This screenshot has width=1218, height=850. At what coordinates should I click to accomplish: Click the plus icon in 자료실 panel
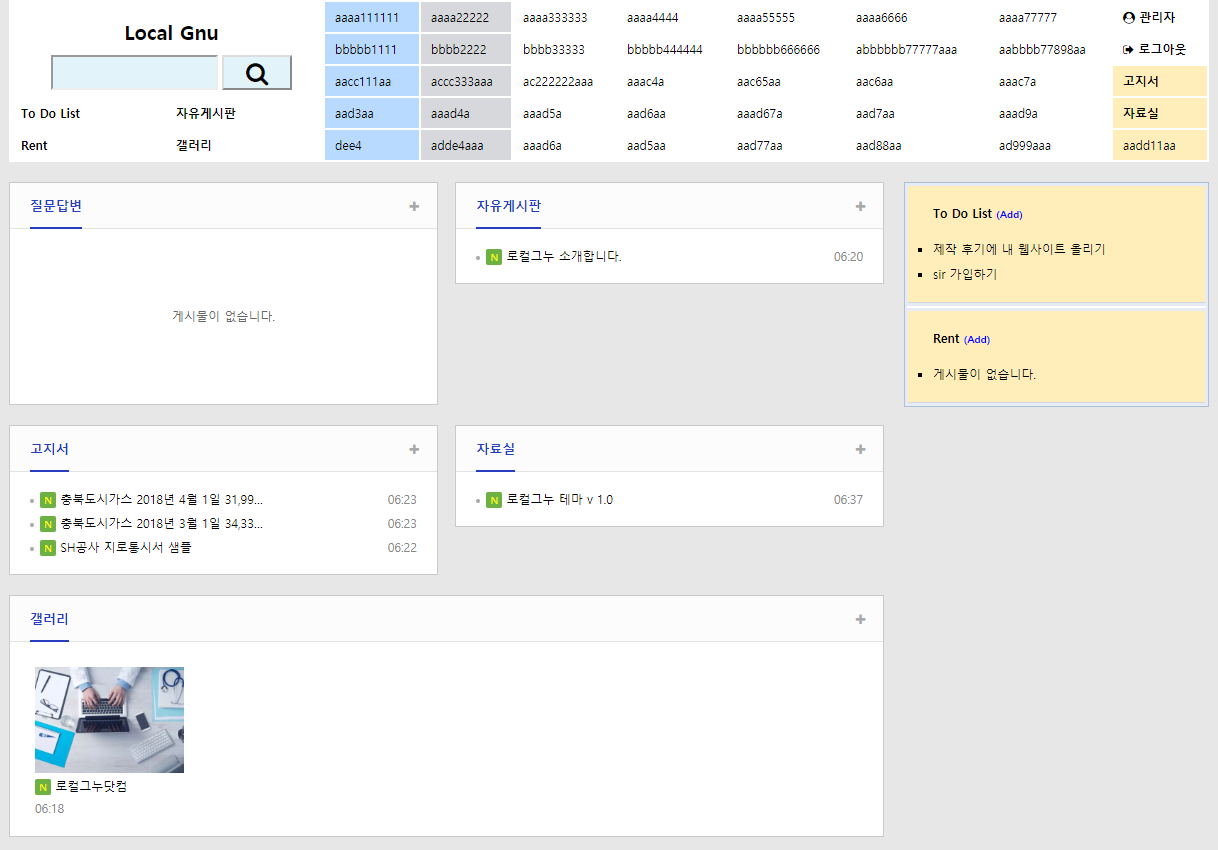pyautogui.click(x=860, y=450)
